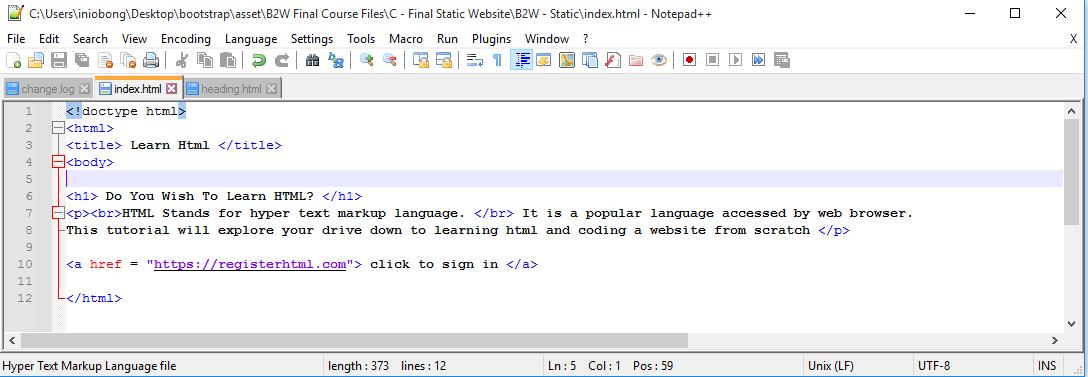Toggle synchronized horizontal scrolling
Screen dimensions: 1088x377
443,60
